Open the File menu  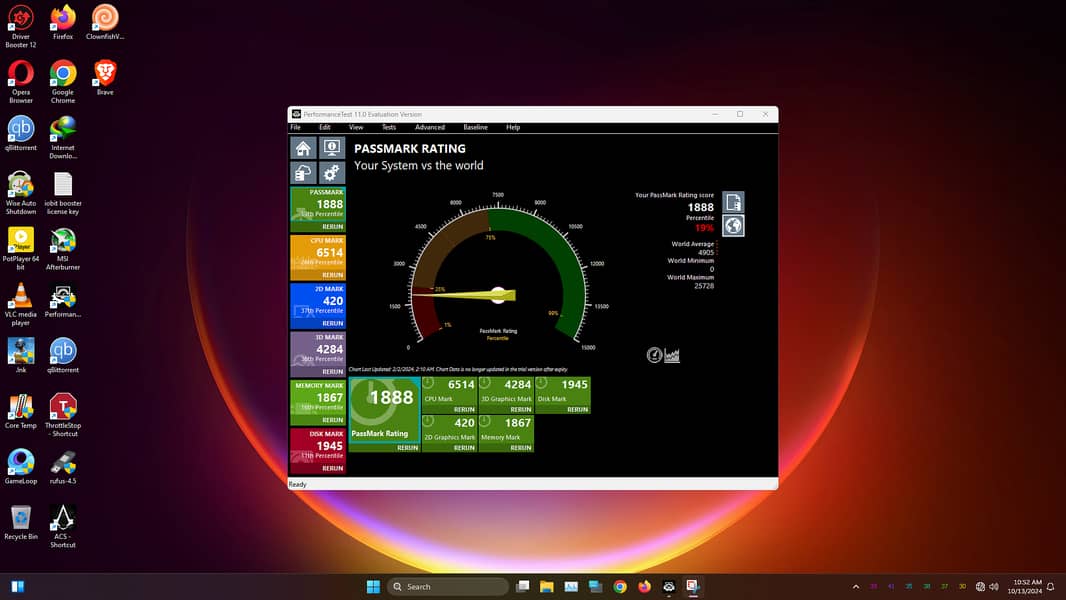point(295,127)
